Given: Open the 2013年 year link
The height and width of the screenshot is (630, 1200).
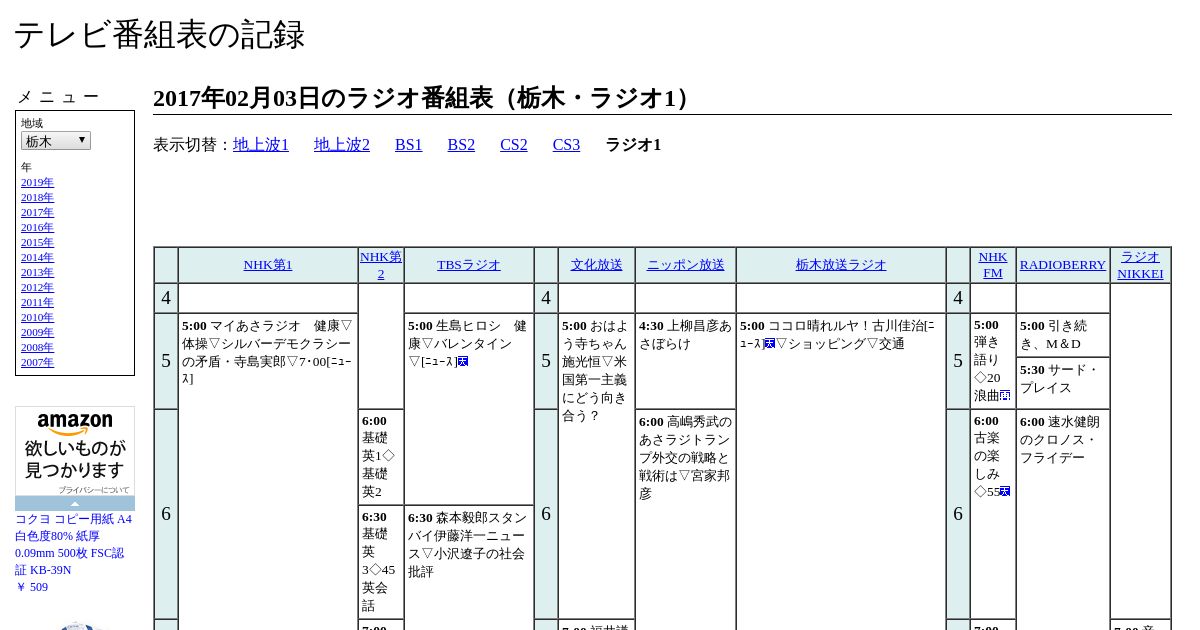Looking at the screenshot, I should [37, 272].
